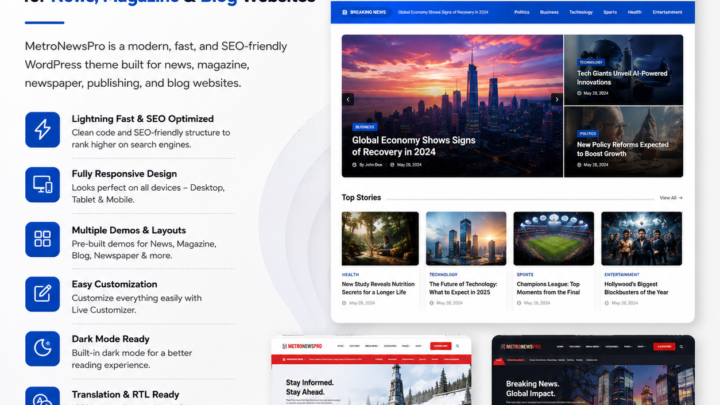Click the Hollywood blockbusters group thumbnail
This screenshot has width=720, height=405.
(641, 238)
